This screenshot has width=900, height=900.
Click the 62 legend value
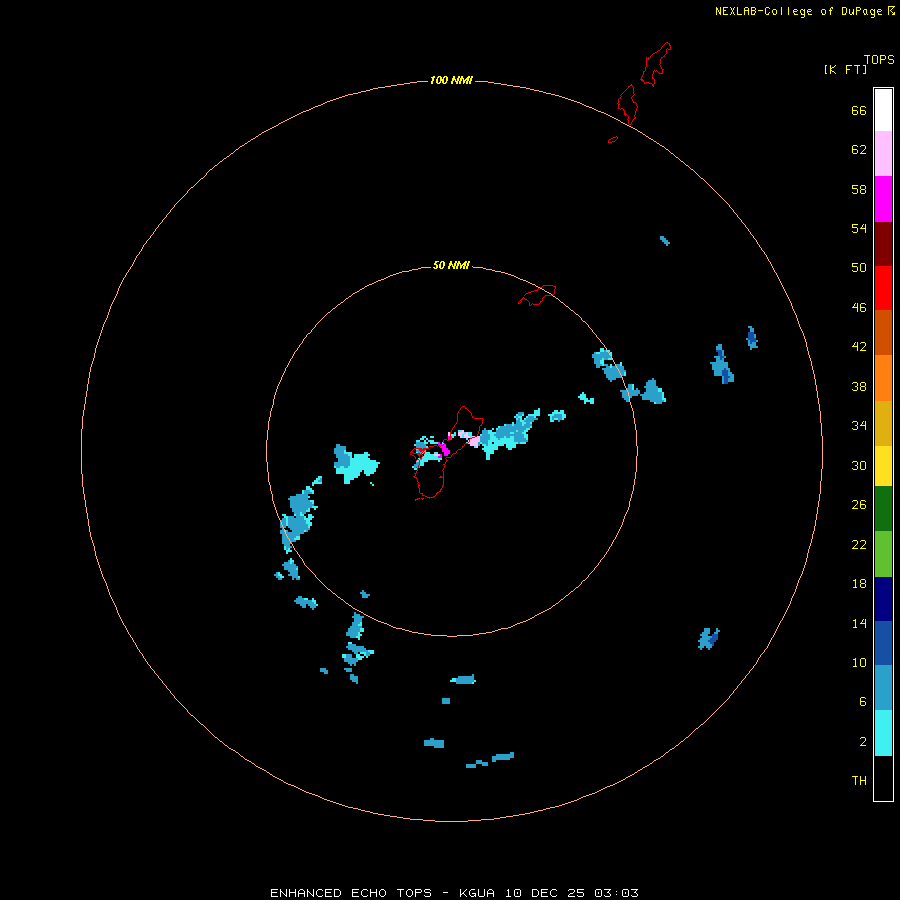coord(859,149)
